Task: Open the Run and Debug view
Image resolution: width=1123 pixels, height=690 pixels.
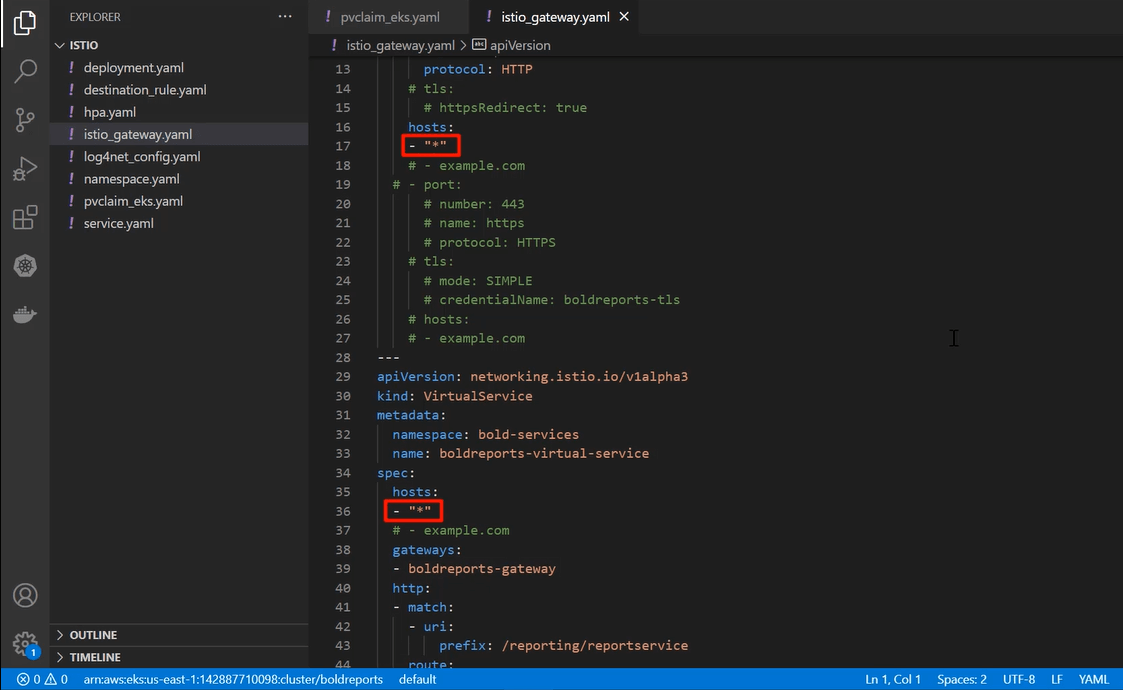Action: coord(25,168)
